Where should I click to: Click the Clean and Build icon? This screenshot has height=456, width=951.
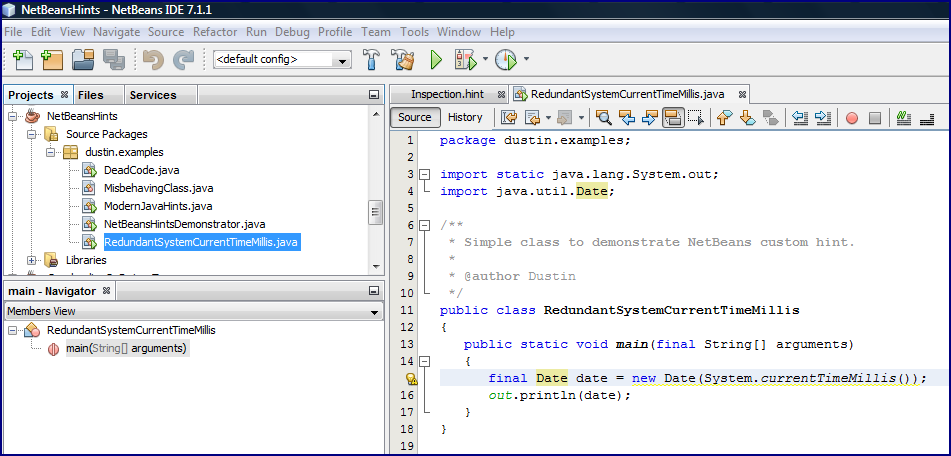point(402,59)
